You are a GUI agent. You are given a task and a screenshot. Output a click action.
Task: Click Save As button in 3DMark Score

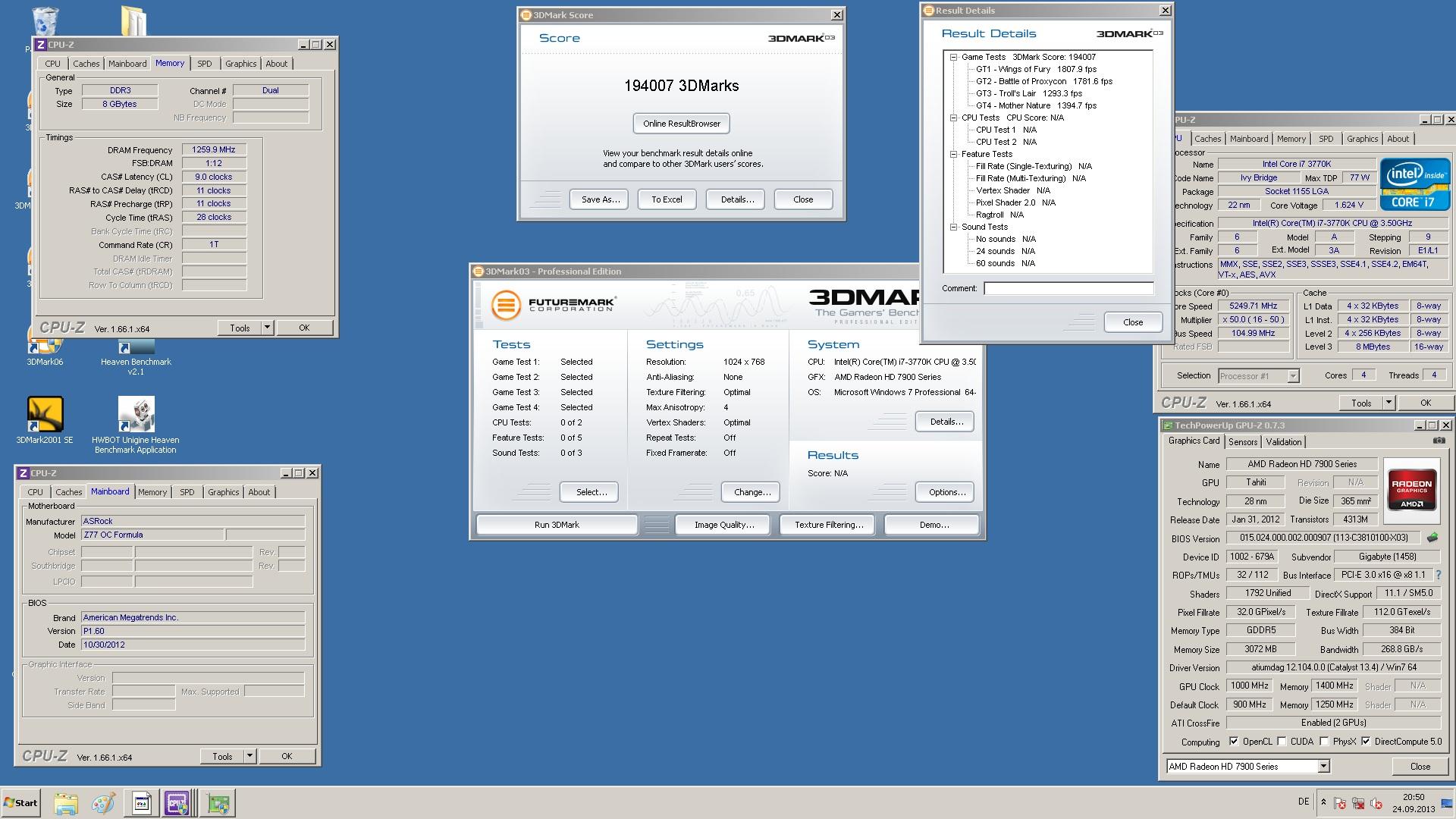(601, 199)
